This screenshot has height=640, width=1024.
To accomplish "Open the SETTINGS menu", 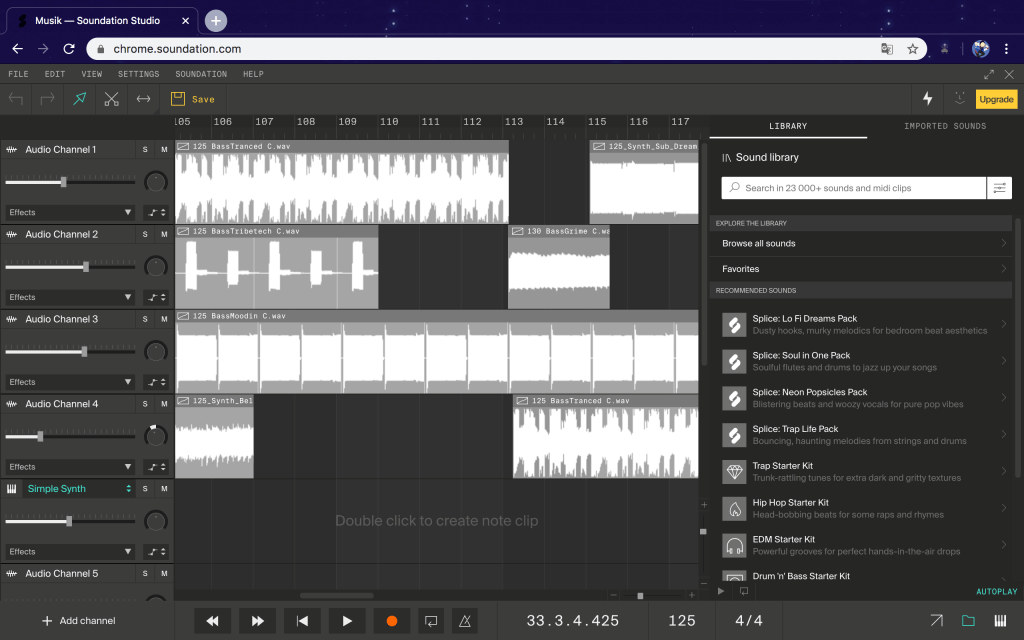I will [138, 74].
